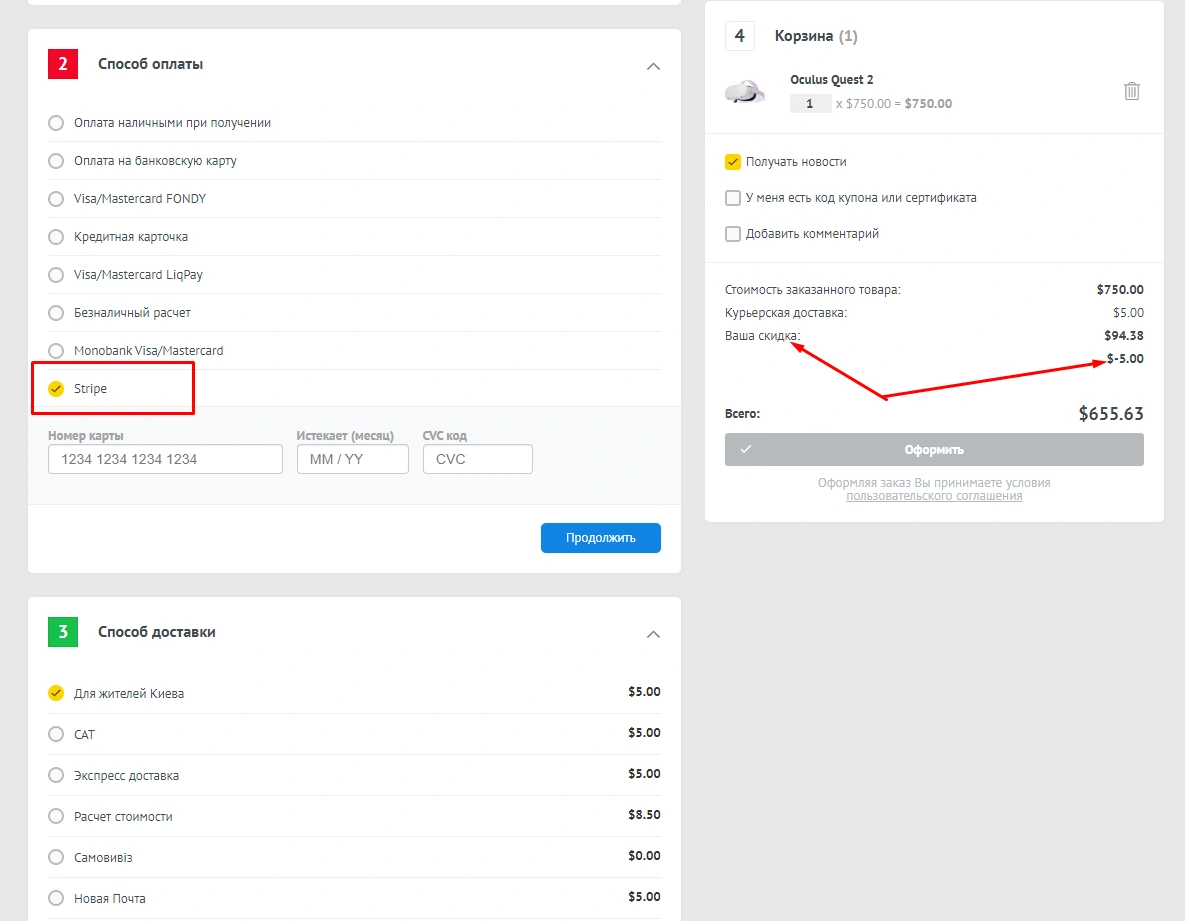Collapse the delivery method section chevron

[x=653, y=634]
